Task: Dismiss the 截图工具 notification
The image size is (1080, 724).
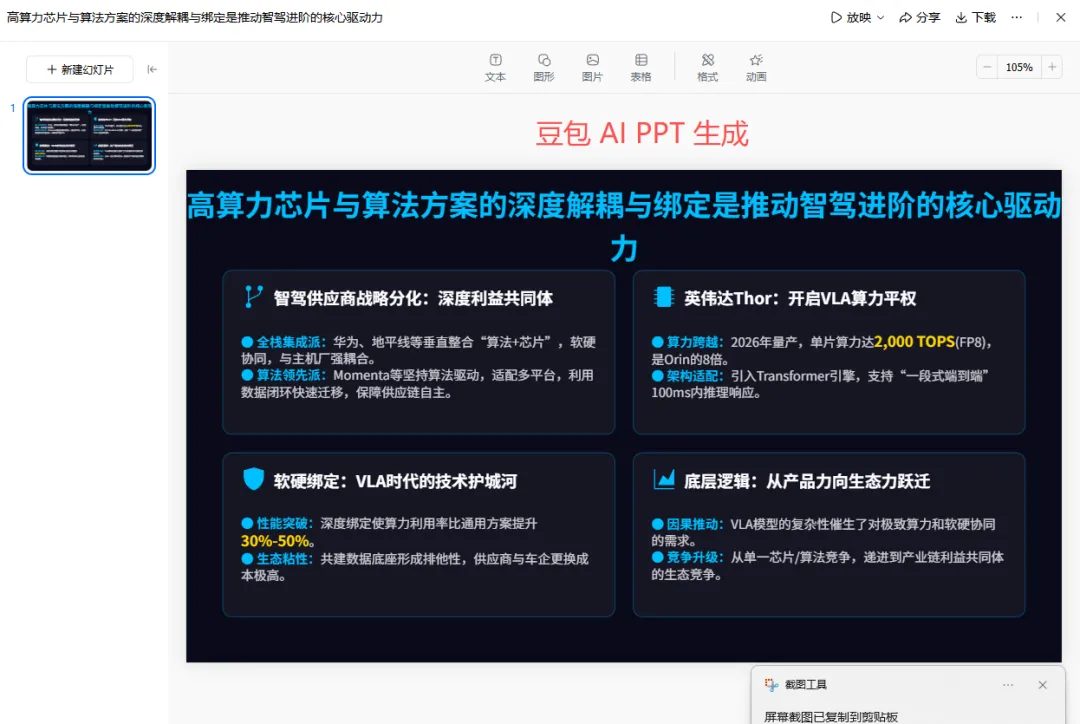Action: tap(1042, 685)
